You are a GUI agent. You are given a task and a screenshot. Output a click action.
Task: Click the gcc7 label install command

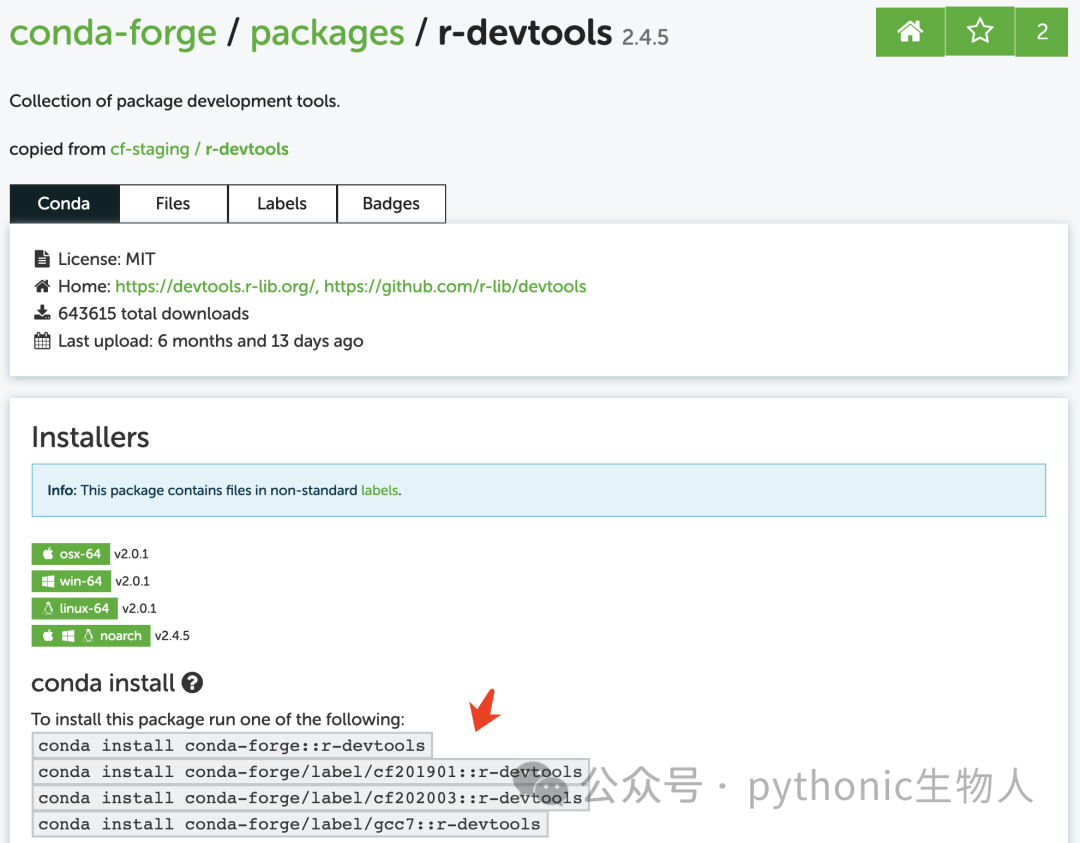[x=290, y=824]
